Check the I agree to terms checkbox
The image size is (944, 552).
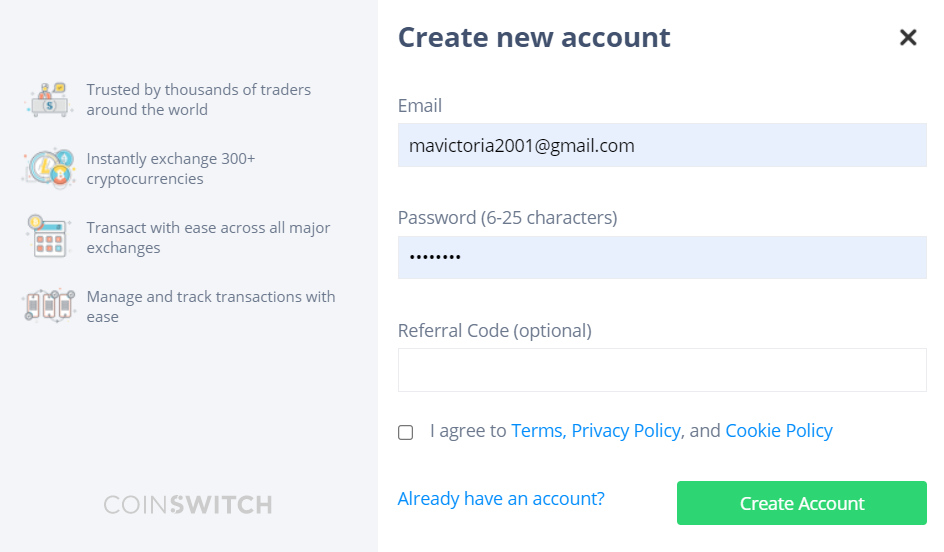pos(406,432)
